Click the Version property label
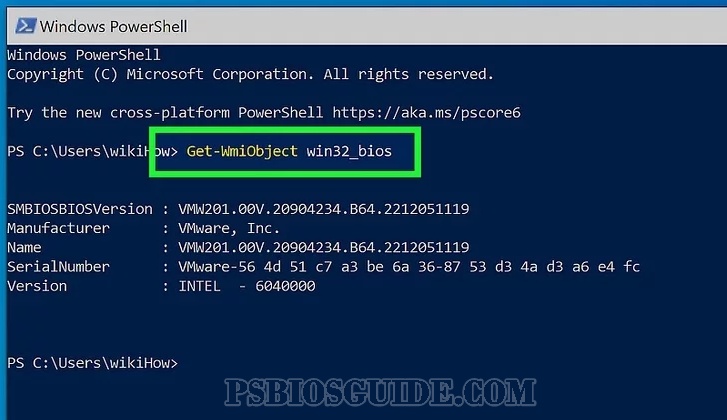727x420 pixels. tap(37, 286)
